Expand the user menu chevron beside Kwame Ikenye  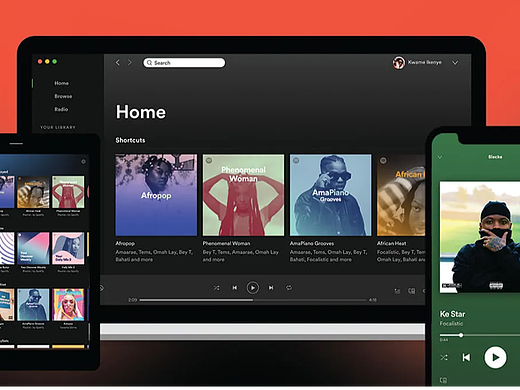pyautogui.click(x=455, y=63)
